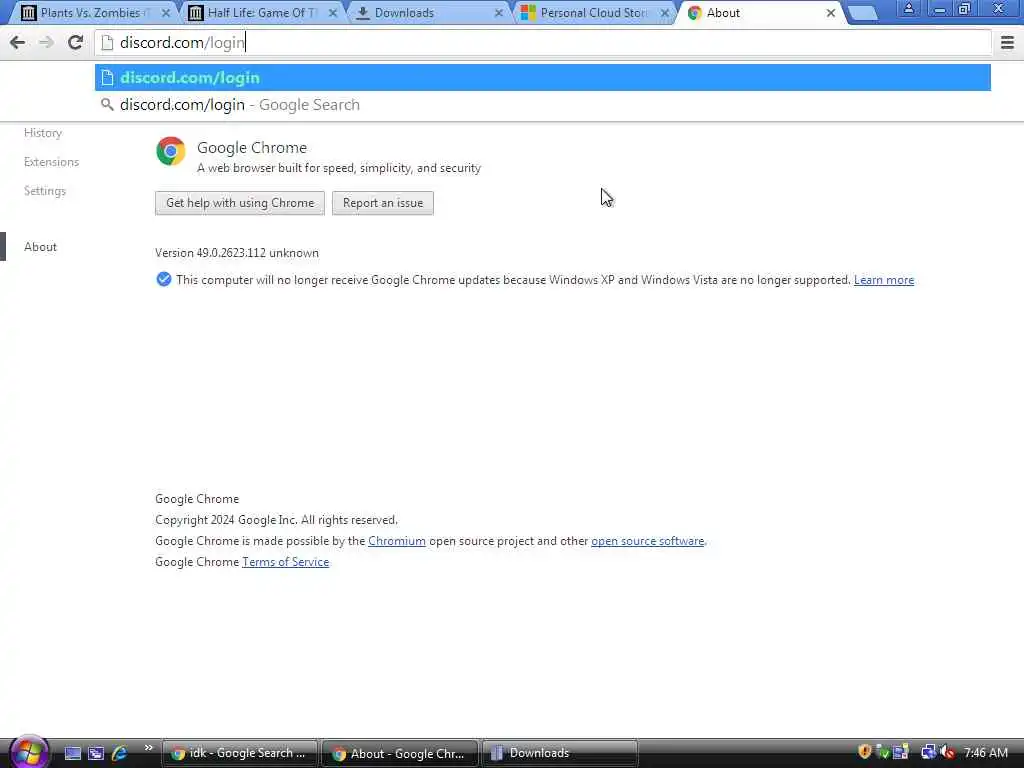Click the blue update-status checkmark icon
Image resolution: width=1024 pixels, height=768 pixels.
[x=164, y=280]
